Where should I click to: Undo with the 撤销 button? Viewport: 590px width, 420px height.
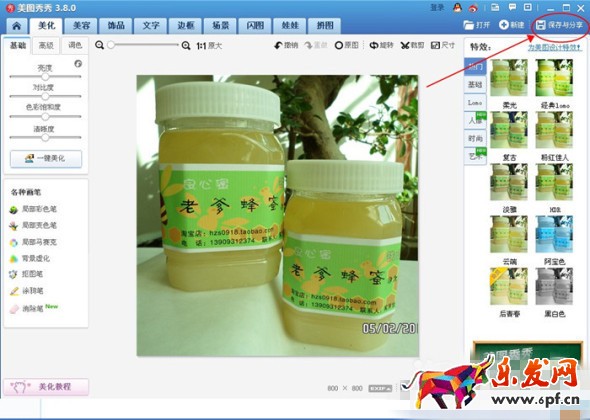286,45
